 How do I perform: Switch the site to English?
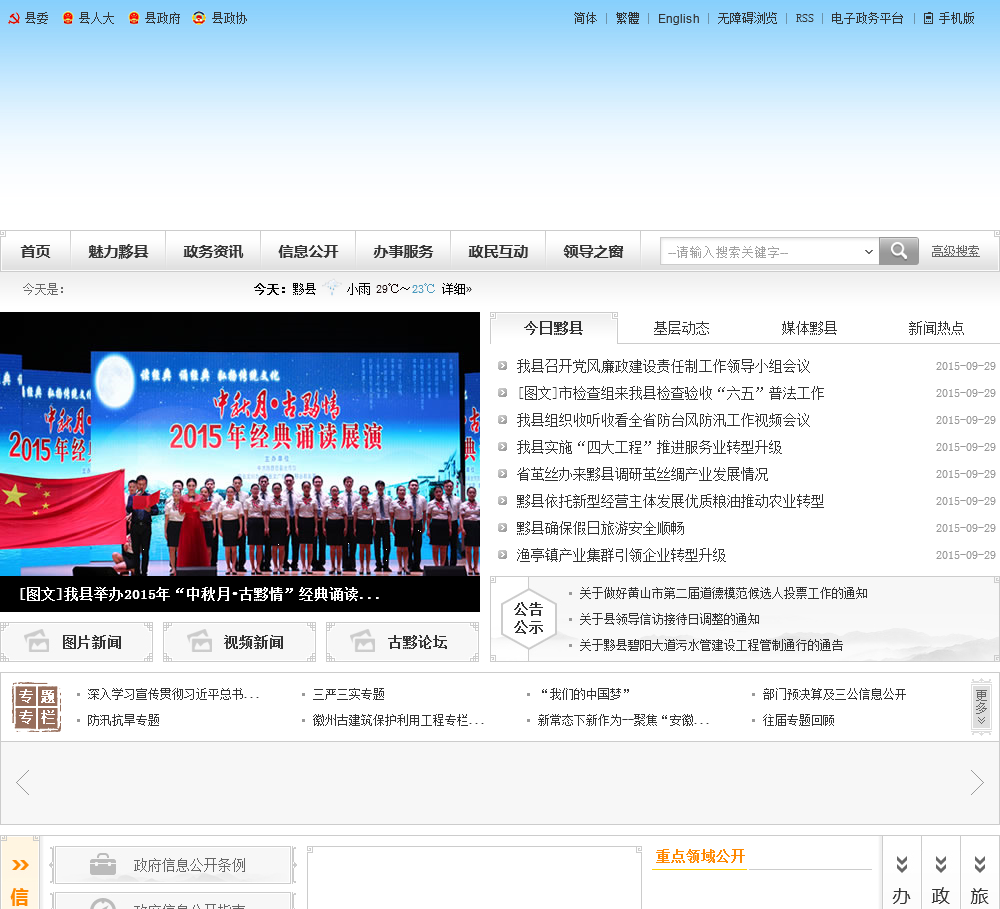(x=679, y=18)
